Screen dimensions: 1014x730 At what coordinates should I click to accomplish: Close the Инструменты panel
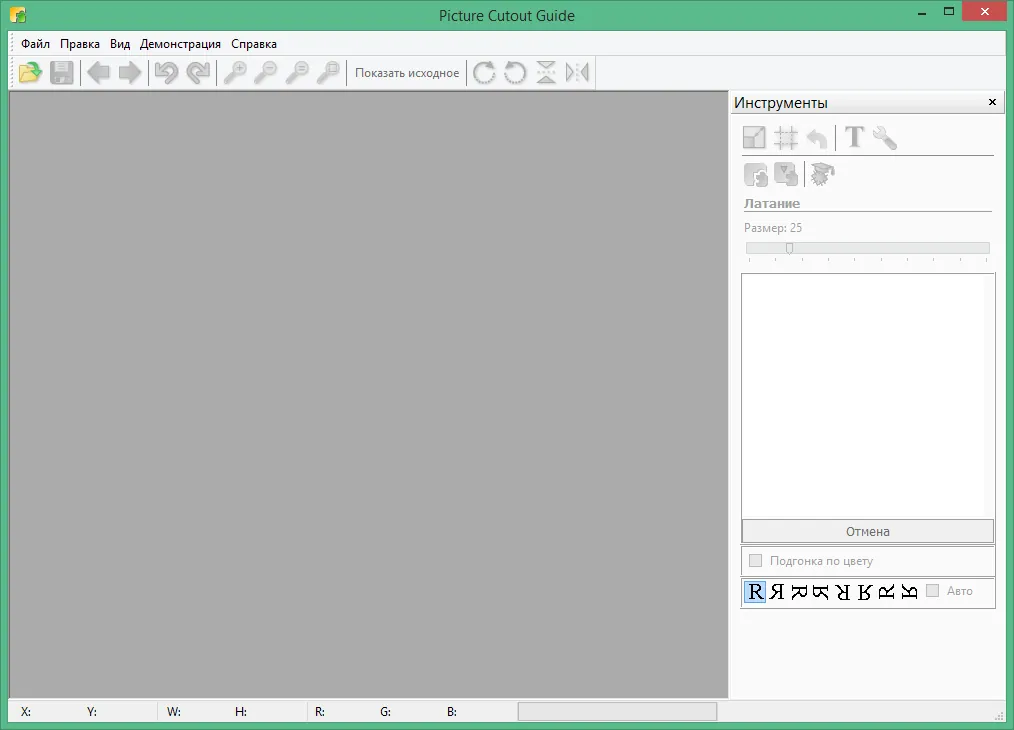(992, 102)
